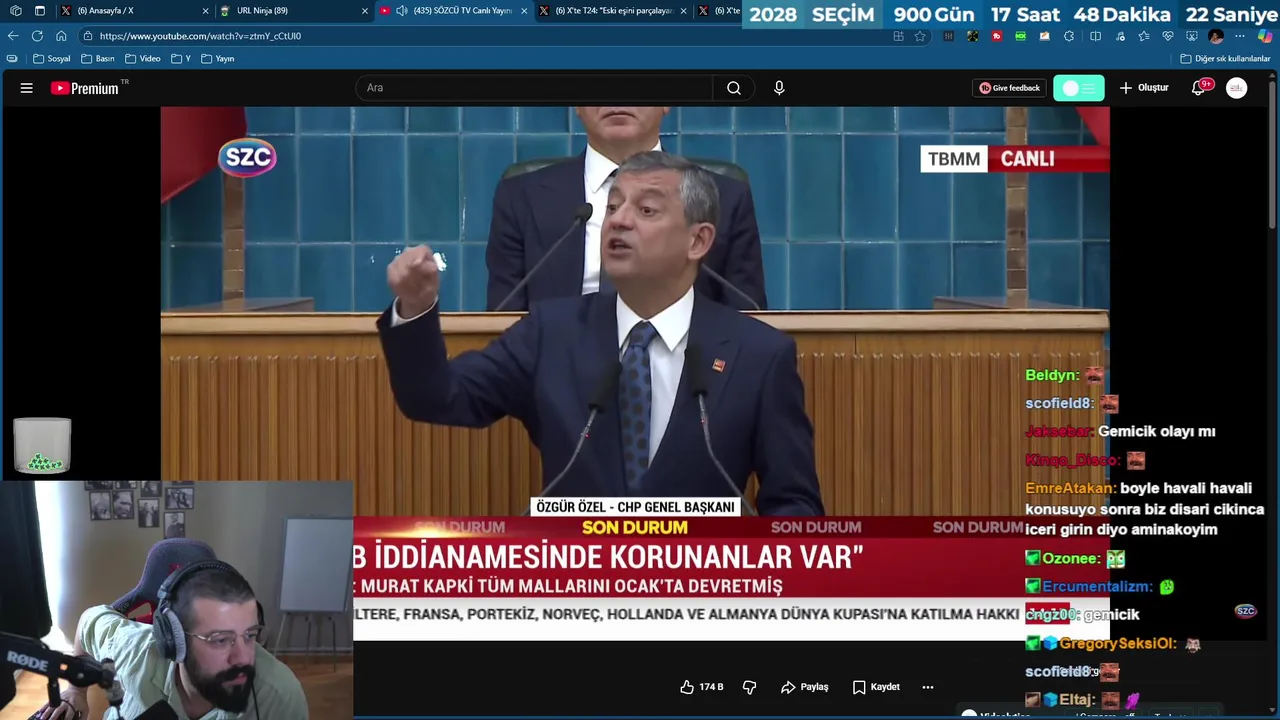Open the YouTube hamburger guide menu
This screenshot has height=720, width=1280.
click(27, 88)
